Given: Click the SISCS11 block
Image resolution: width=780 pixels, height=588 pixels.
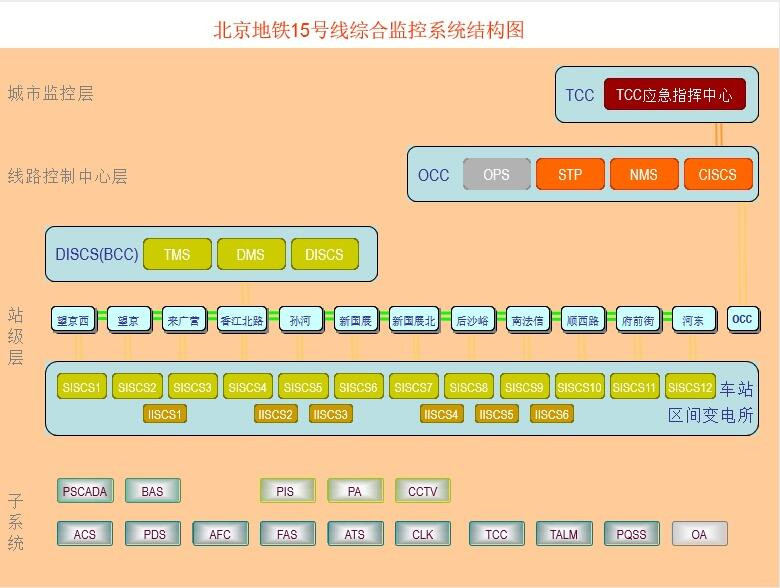Looking at the screenshot, I should point(635,387).
